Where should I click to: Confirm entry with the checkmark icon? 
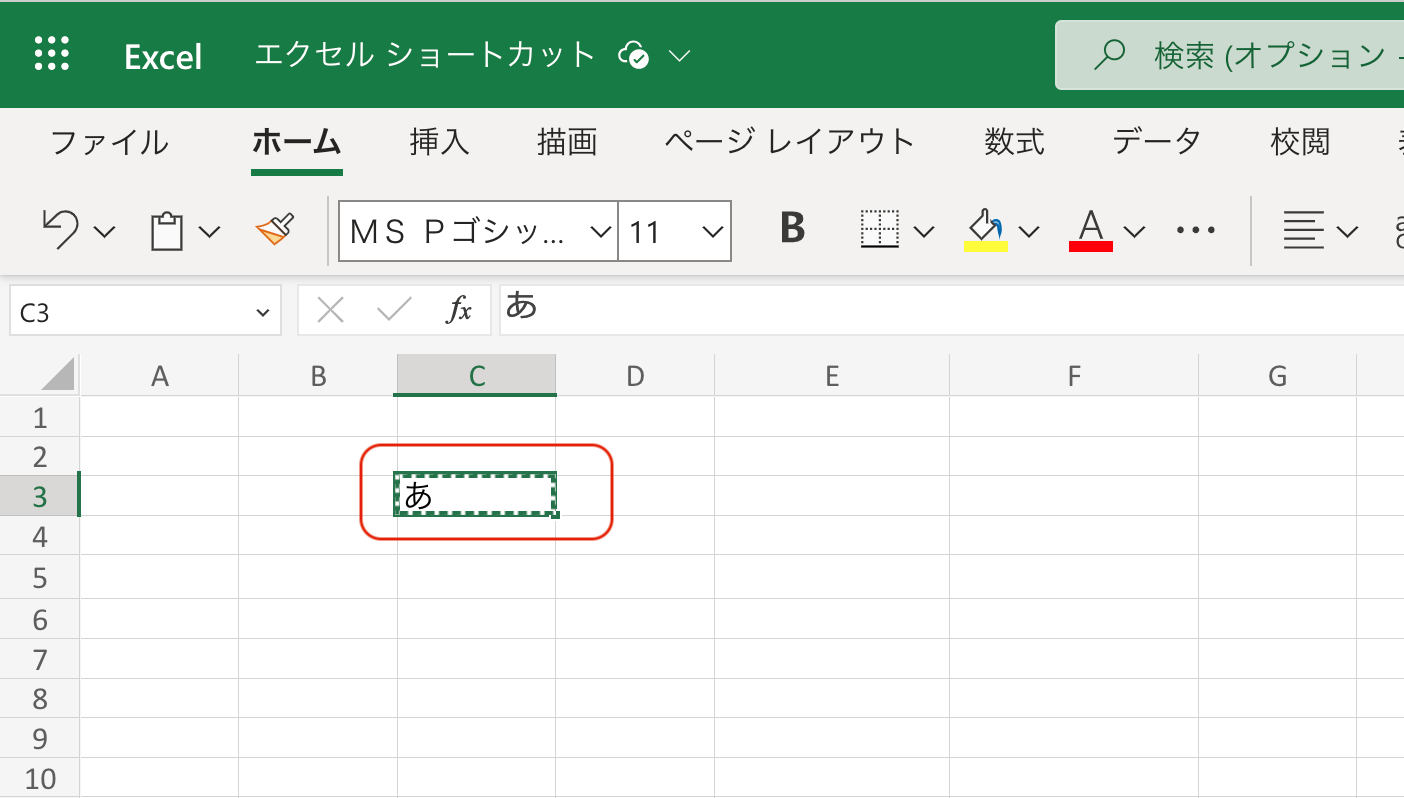pyautogui.click(x=394, y=311)
